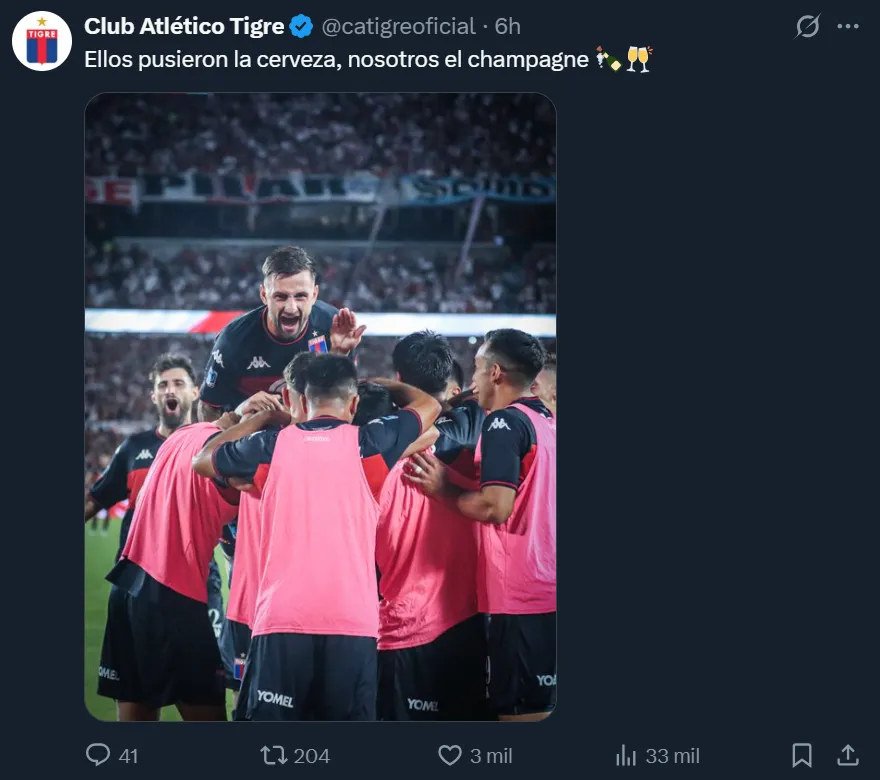
Task: Click the Grok slashed-circle icon
Action: pos(808,26)
